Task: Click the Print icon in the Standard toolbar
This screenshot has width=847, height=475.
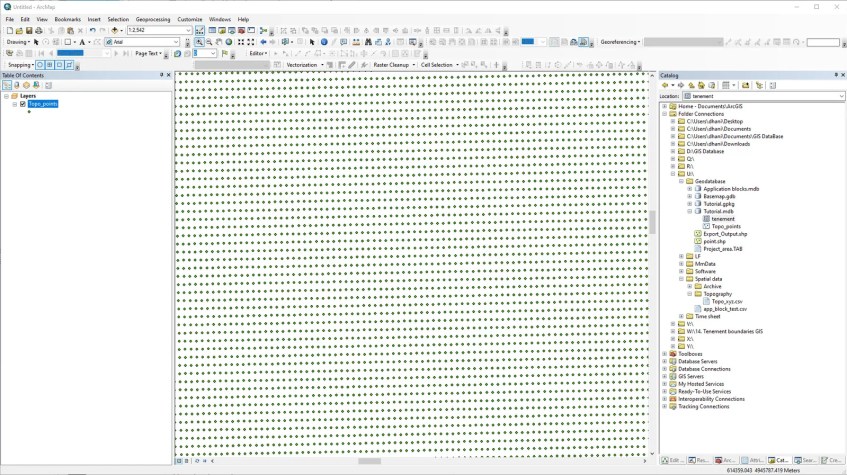Action: (x=39, y=31)
